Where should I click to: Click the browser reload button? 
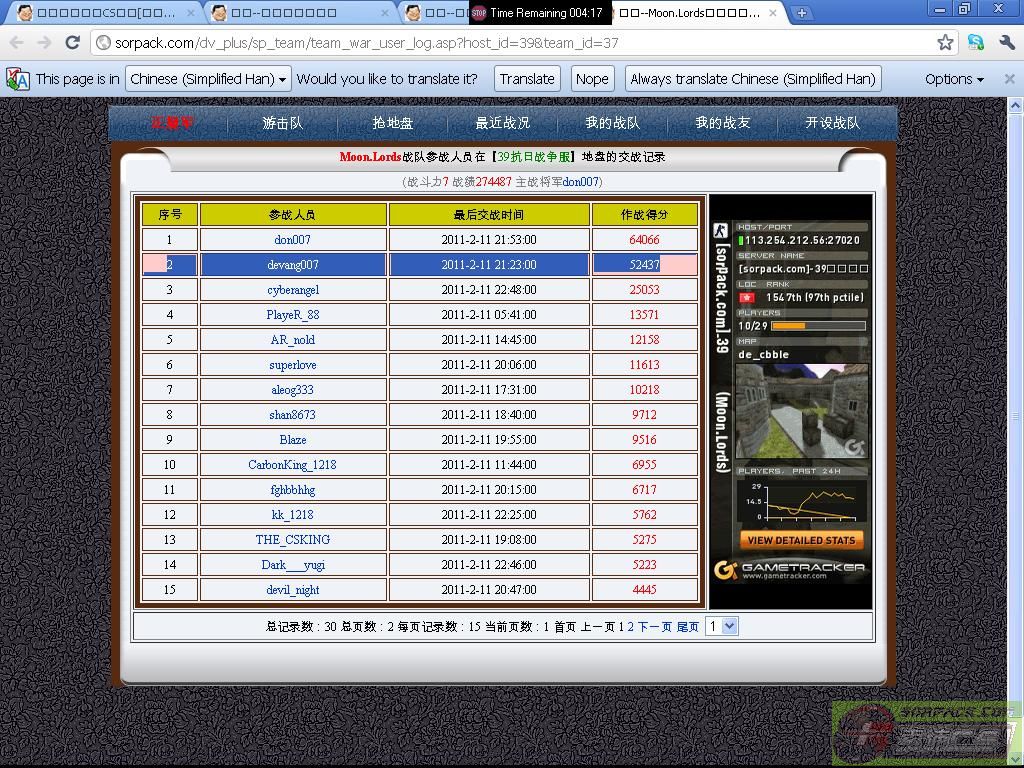point(72,43)
